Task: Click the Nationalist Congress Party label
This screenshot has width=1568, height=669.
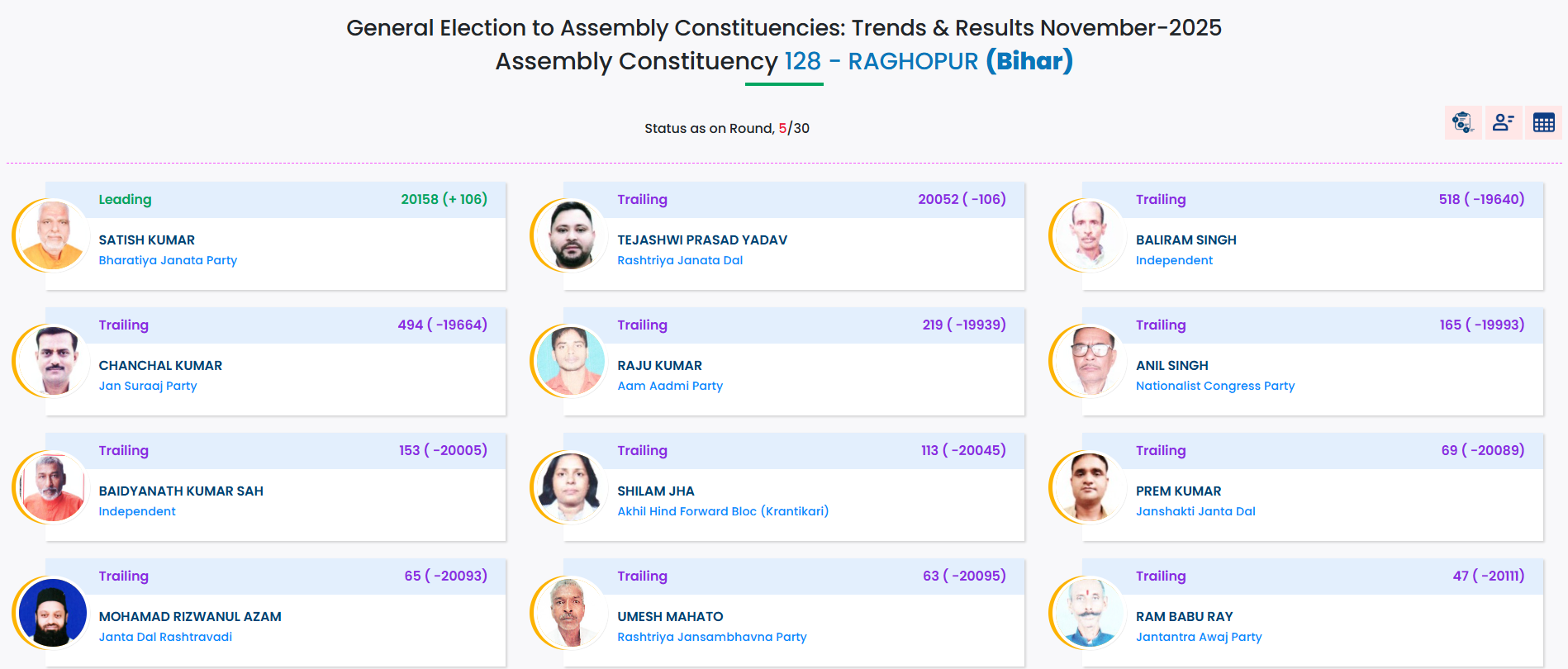Action: coord(1215,386)
